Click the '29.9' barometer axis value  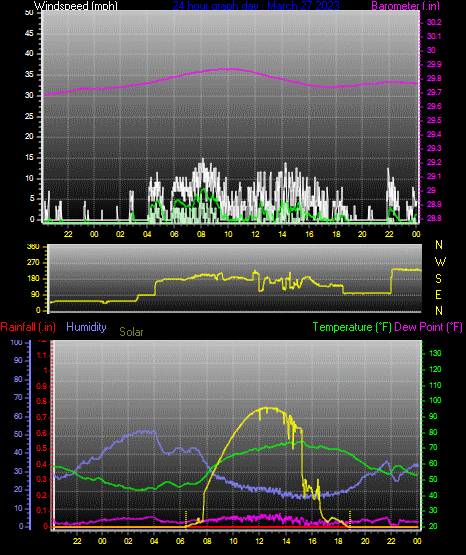click(x=434, y=64)
